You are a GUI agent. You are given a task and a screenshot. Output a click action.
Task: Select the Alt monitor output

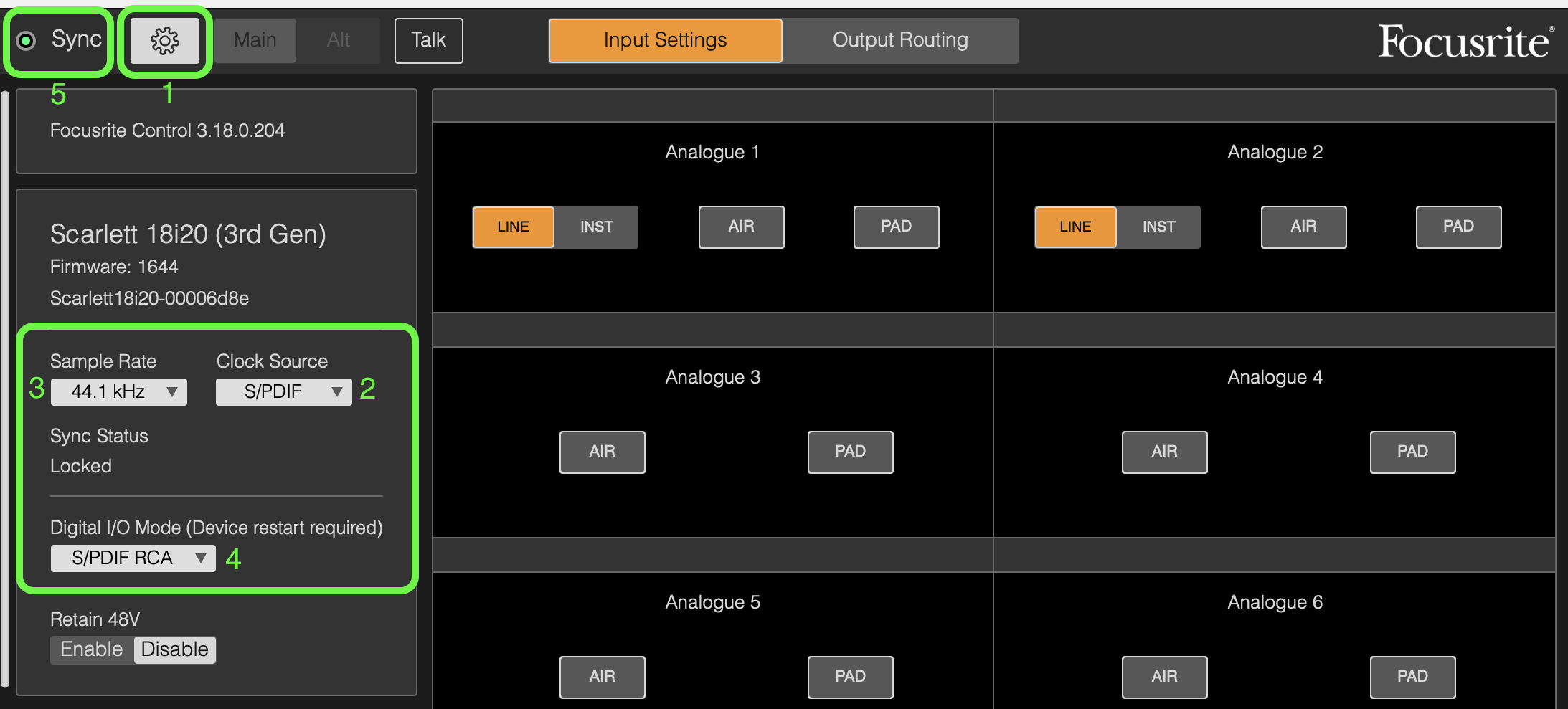pos(338,40)
